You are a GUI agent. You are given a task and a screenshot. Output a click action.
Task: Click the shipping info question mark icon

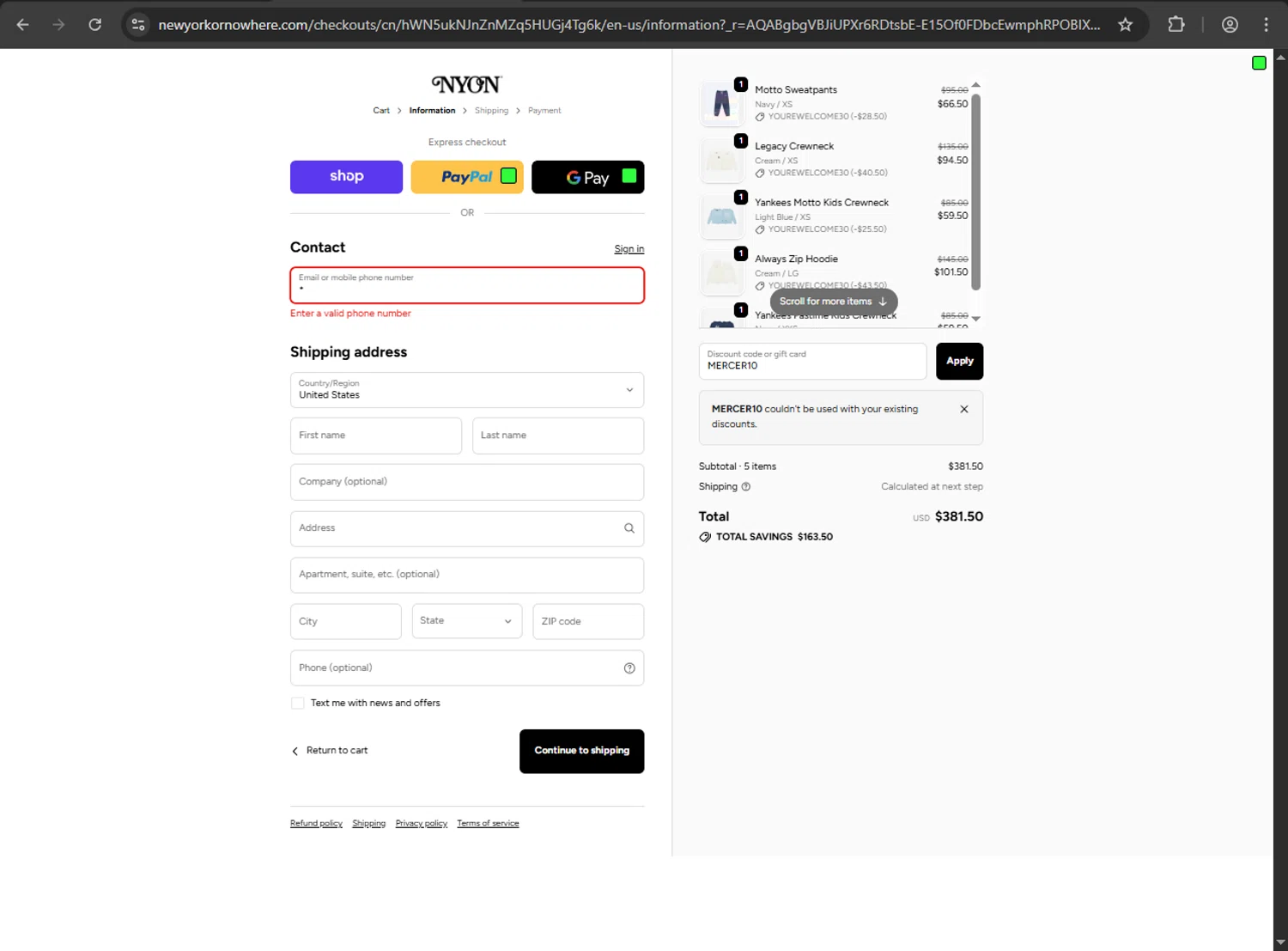(746, 486)
